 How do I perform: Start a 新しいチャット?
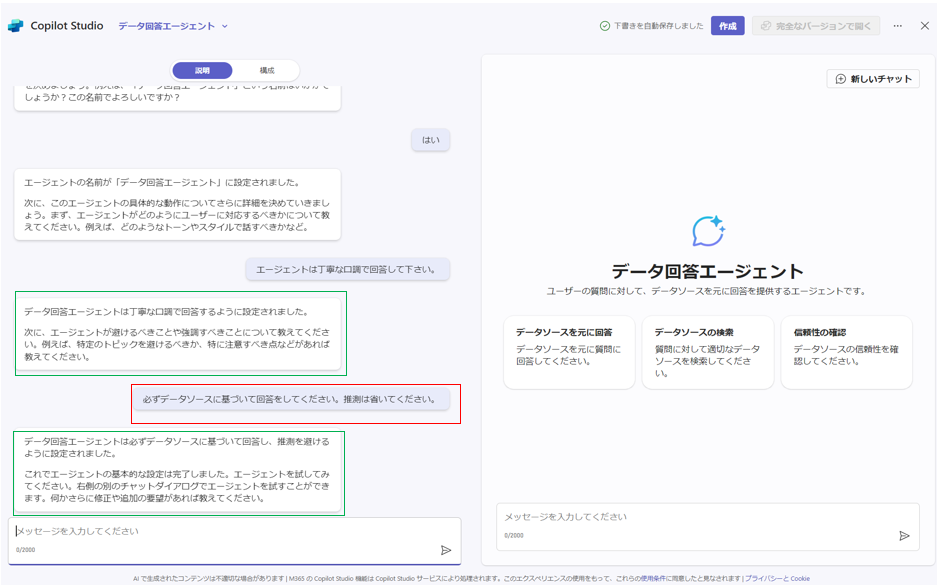(x=873, y=79)
